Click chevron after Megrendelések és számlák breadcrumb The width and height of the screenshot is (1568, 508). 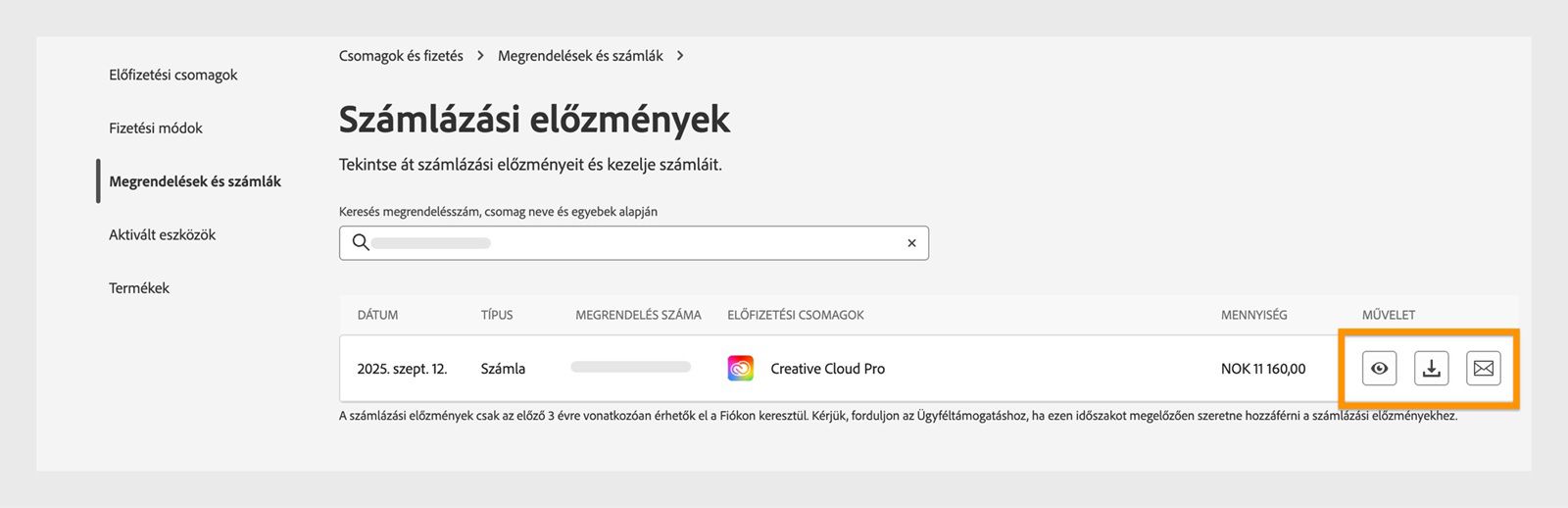[x=680, y=56]
